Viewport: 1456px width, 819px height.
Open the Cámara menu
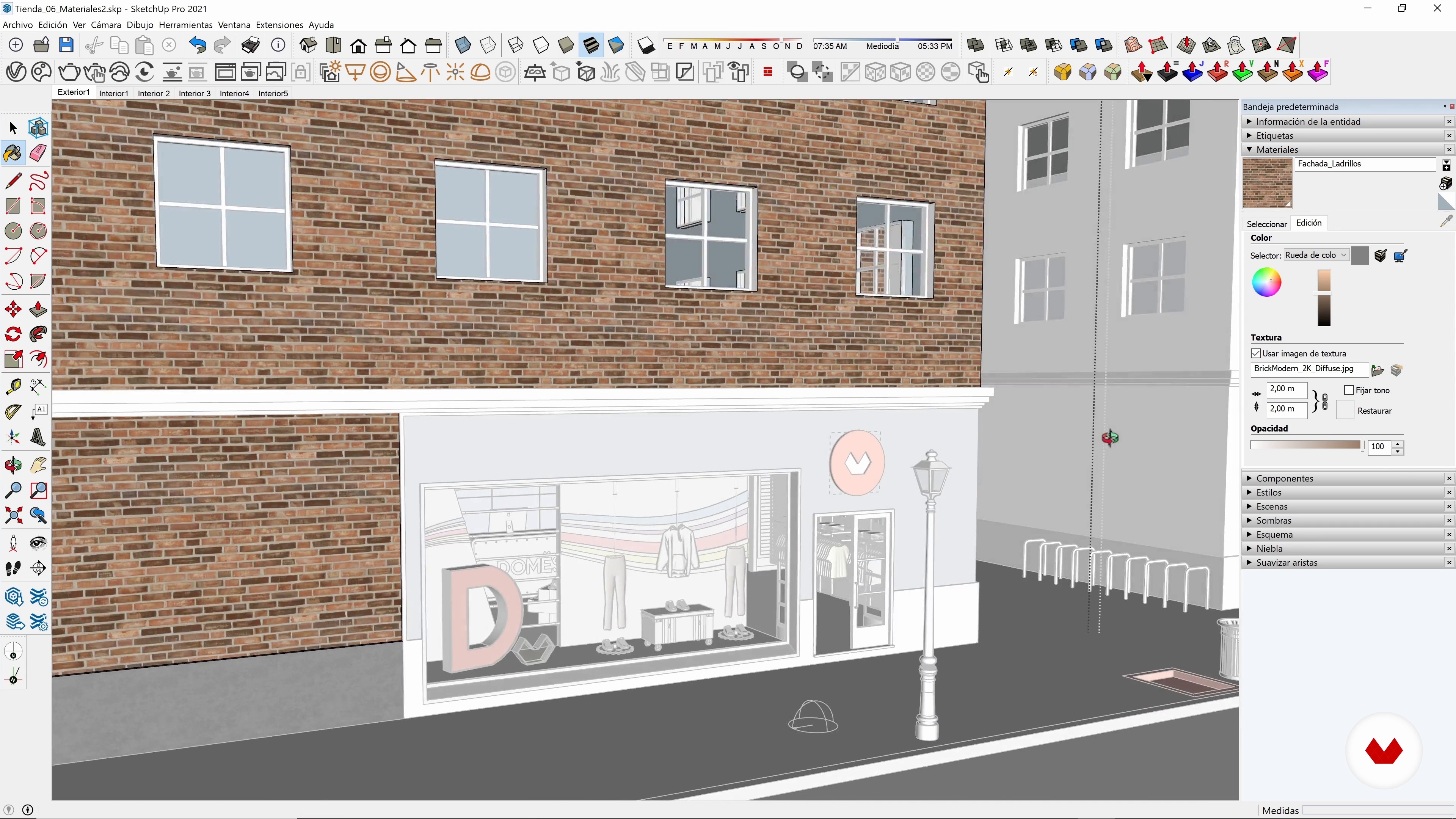tap(106, 25)
